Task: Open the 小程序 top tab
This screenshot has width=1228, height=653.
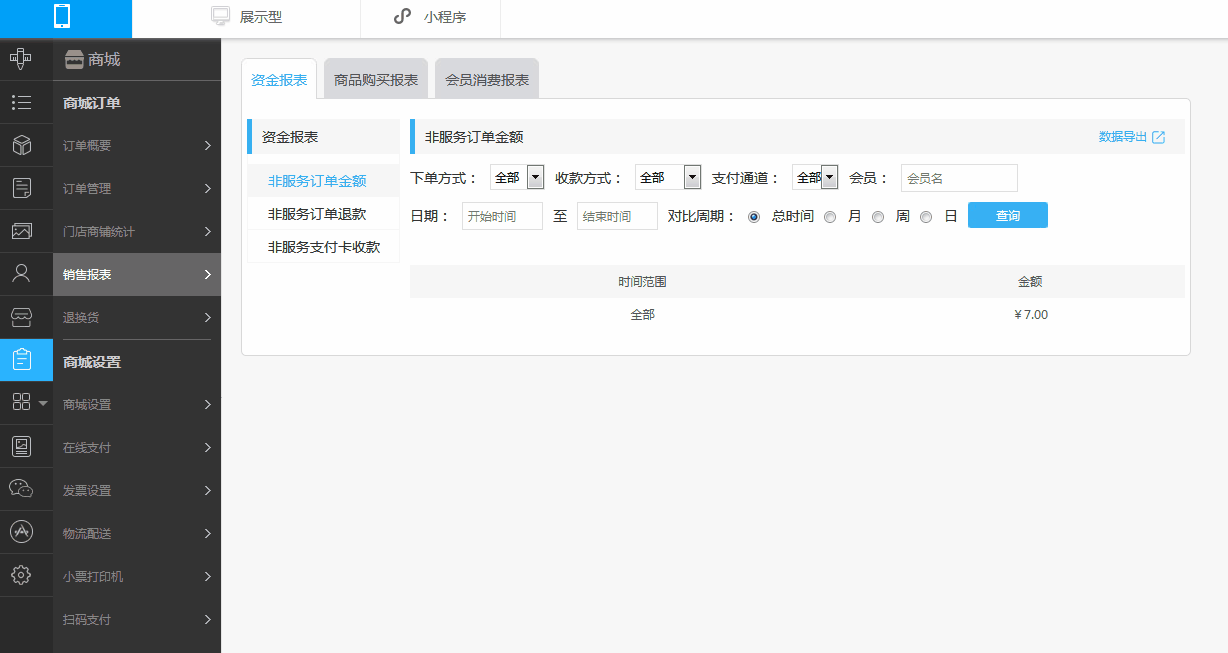Action: [x=430, y=17]
